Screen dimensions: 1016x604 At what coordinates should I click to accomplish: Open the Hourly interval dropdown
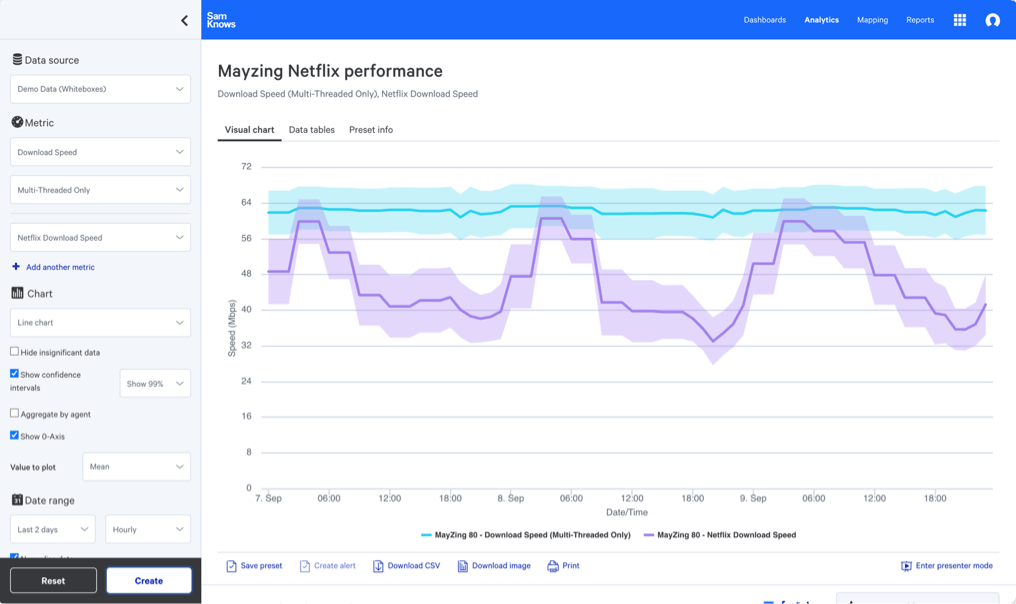pyautogui.click(x=148, y=529)
